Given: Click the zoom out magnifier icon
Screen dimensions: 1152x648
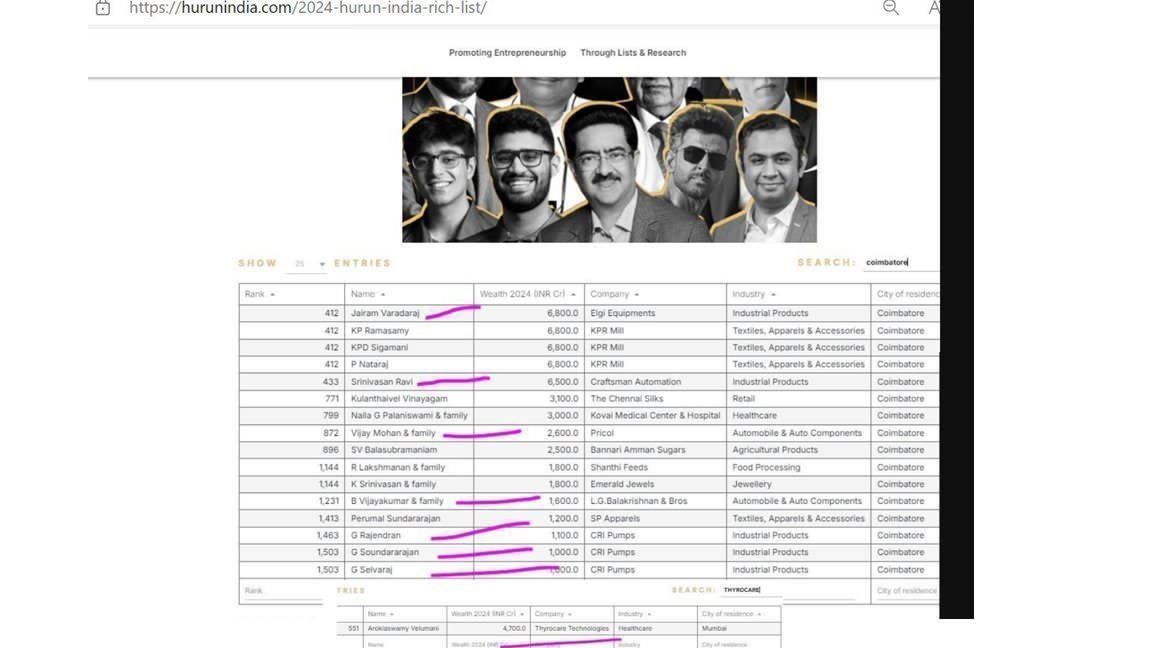Looking at the screenshot, I should click(x=890, y=7).
